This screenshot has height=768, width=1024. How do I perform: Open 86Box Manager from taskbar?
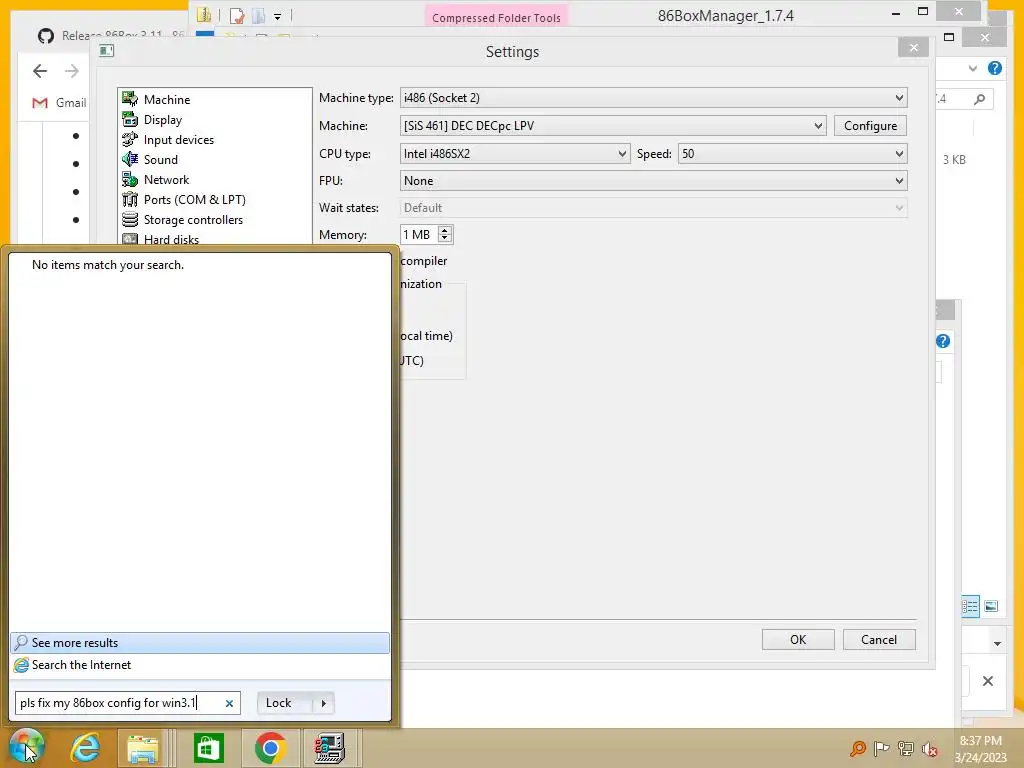pyautogui.click(x=330, y=748)
